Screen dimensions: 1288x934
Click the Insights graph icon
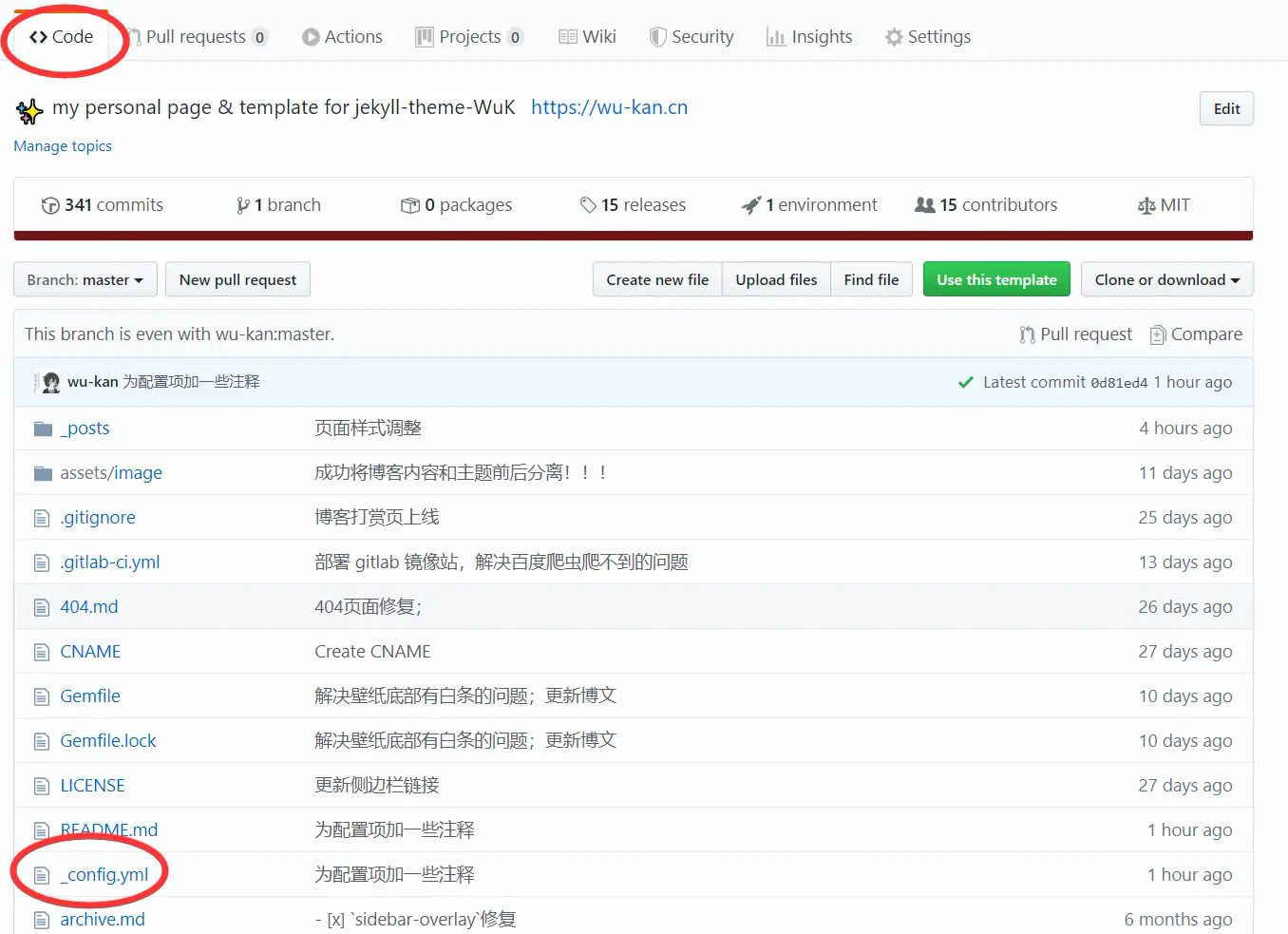pyautogui.click(x=776, y=37)
